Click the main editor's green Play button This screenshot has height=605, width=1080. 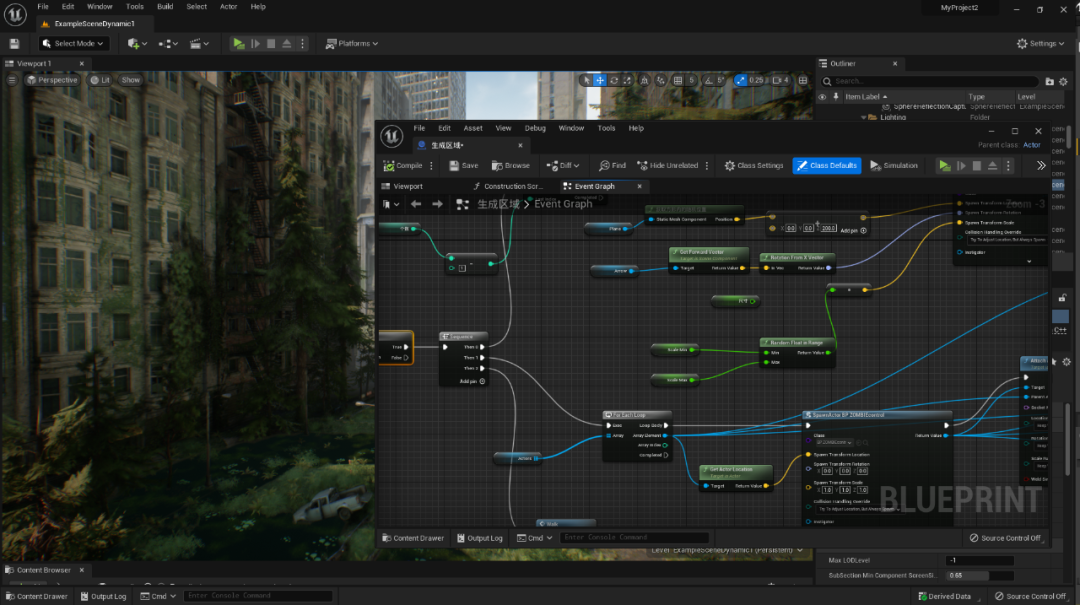point(238,44)
